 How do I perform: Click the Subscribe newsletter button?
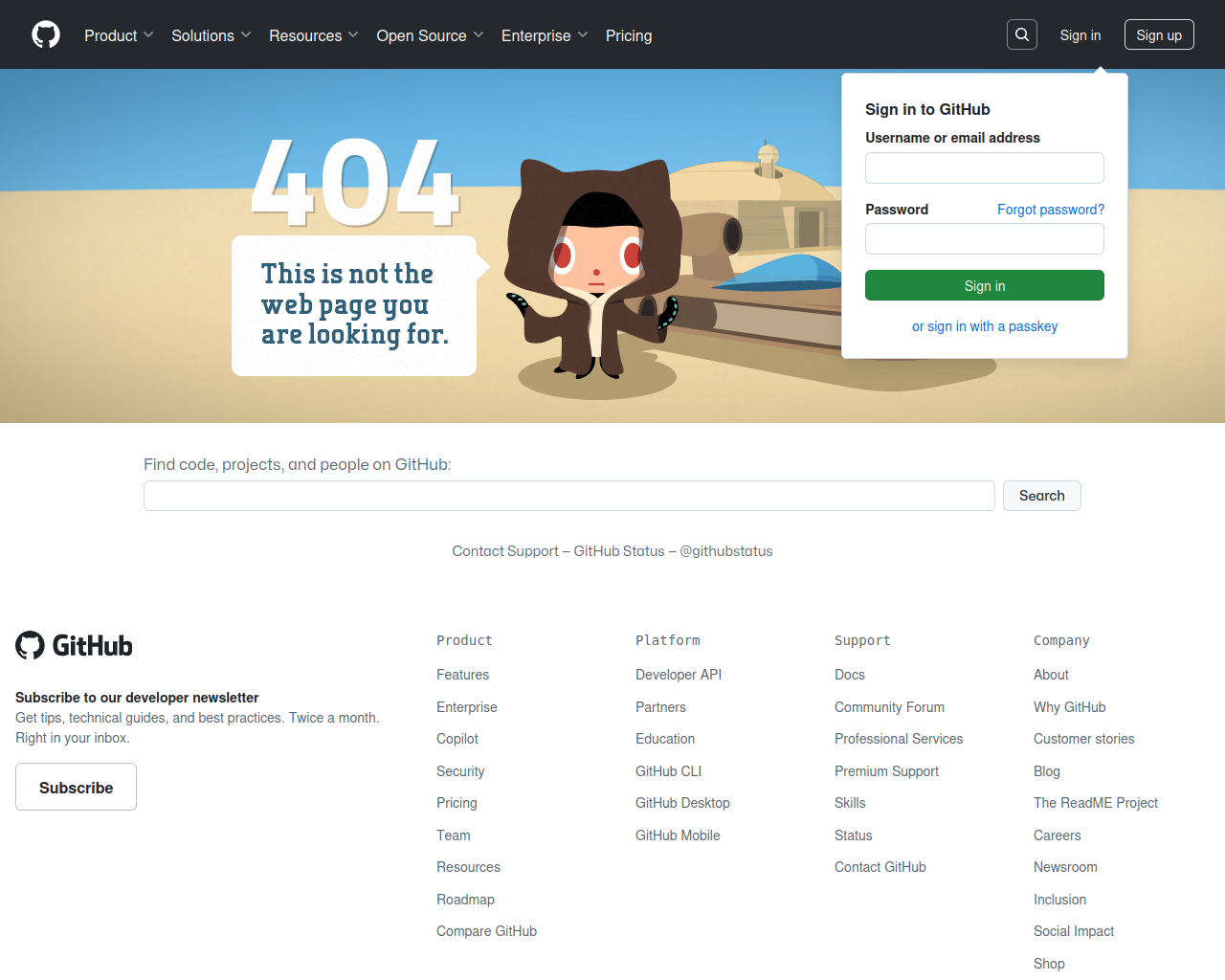[x=76, y=787]
